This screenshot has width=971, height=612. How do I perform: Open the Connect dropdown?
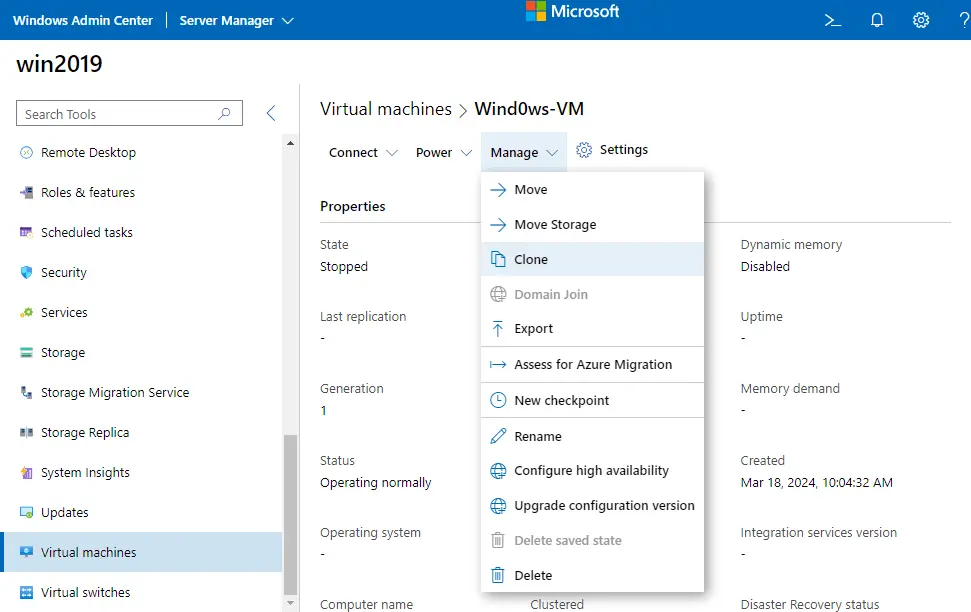tap(363, 152)
